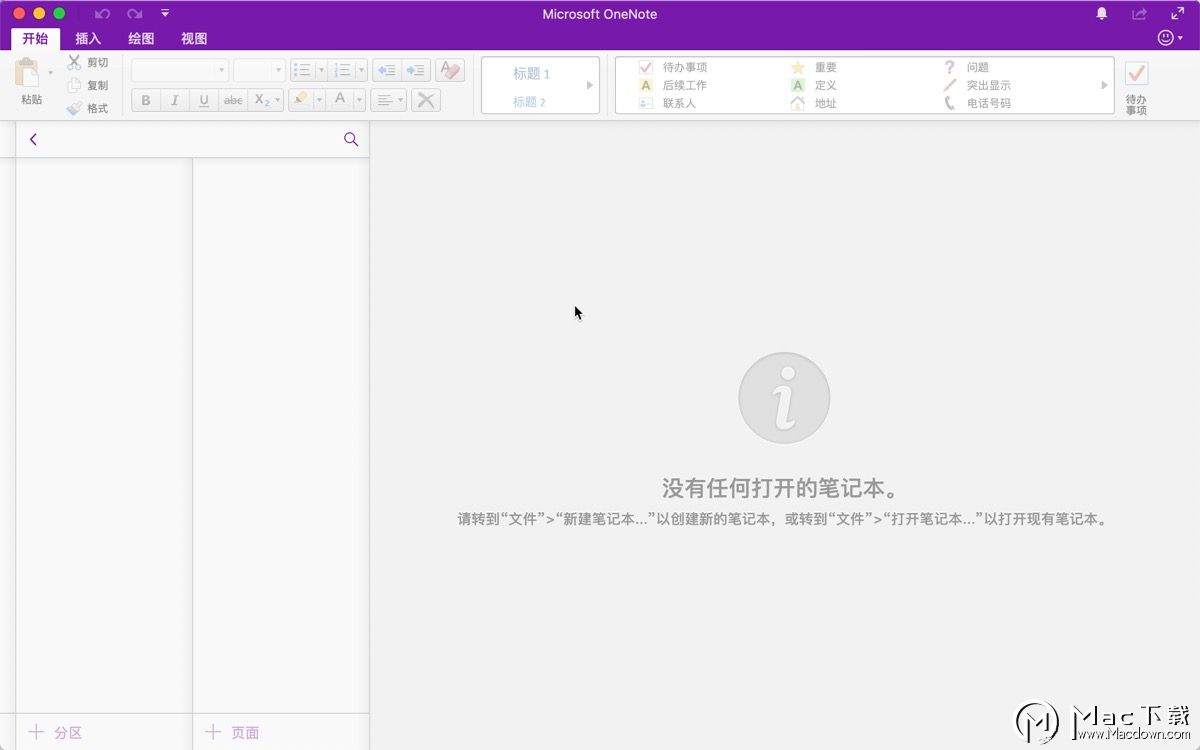Click the Share icon in the title bar
Screen dimensions: 1200x750
click(x=1139, y=14)
